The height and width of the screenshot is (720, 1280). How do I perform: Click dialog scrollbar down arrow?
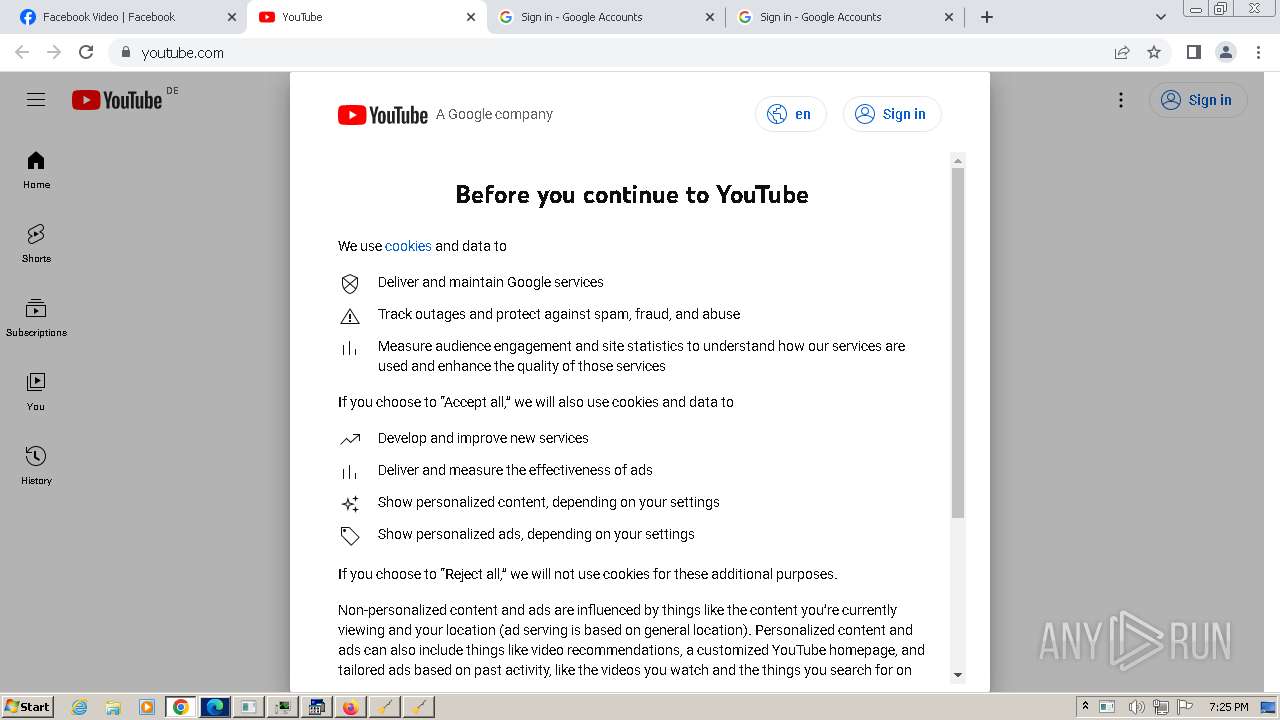958,675
